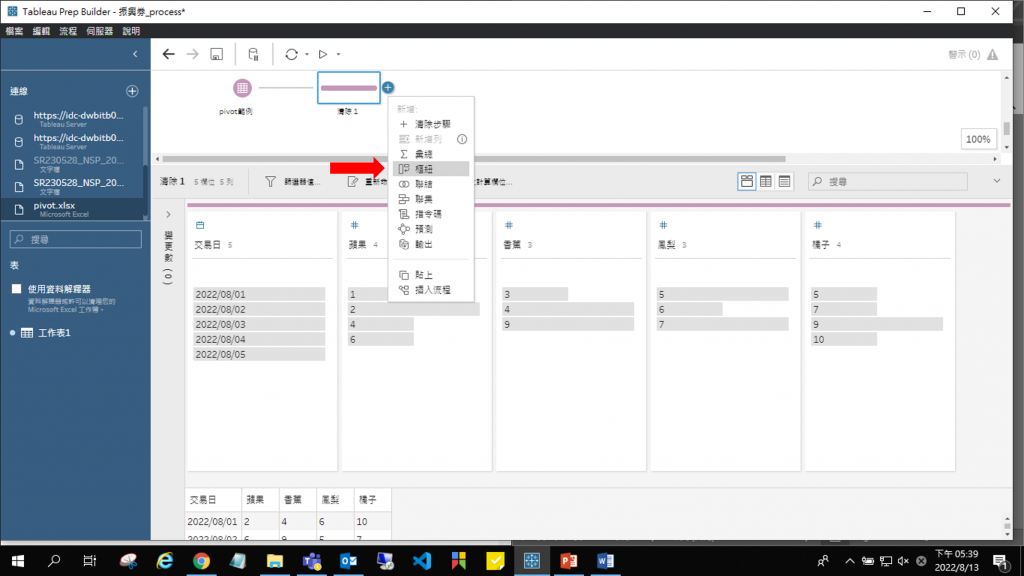Open 流程 flow menu
The image size is (1024, 576).
point(68,31)
